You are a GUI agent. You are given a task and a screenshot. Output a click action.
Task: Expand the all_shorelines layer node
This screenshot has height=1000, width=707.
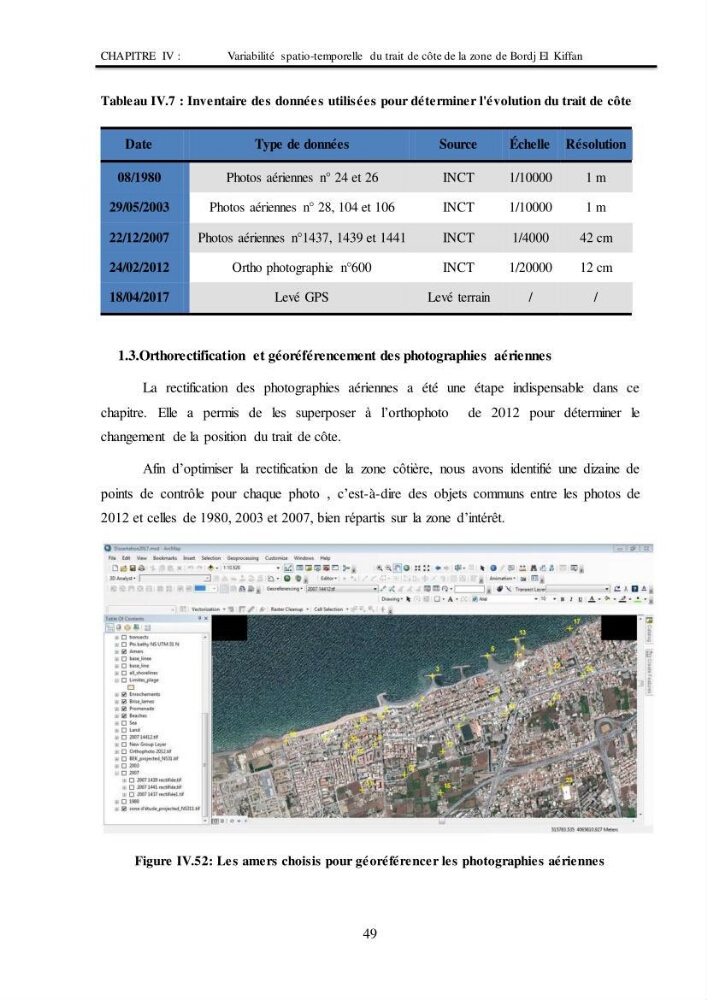point(117,673)
